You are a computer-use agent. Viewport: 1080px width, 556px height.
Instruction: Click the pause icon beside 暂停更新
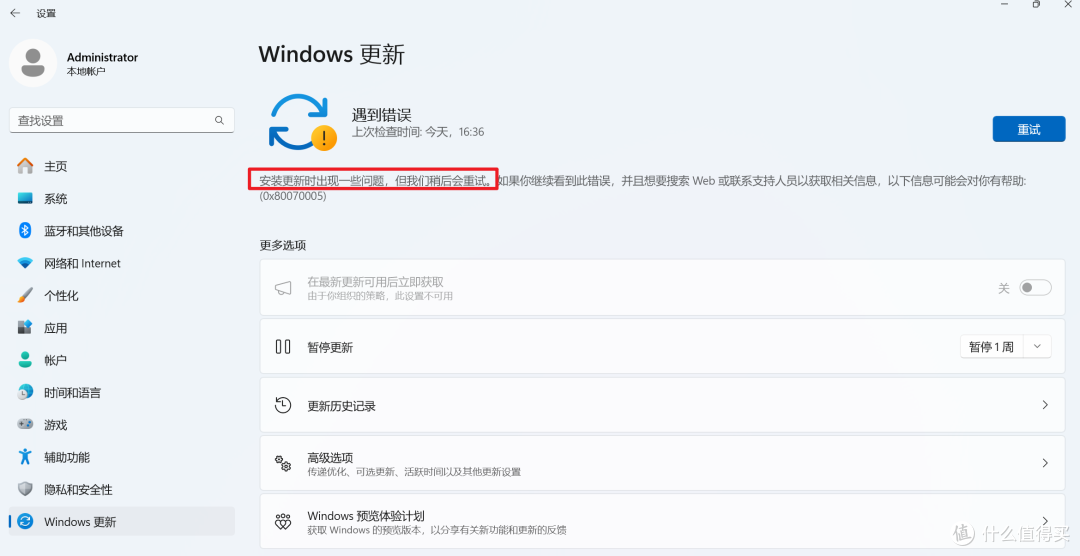tap(283, 347)
